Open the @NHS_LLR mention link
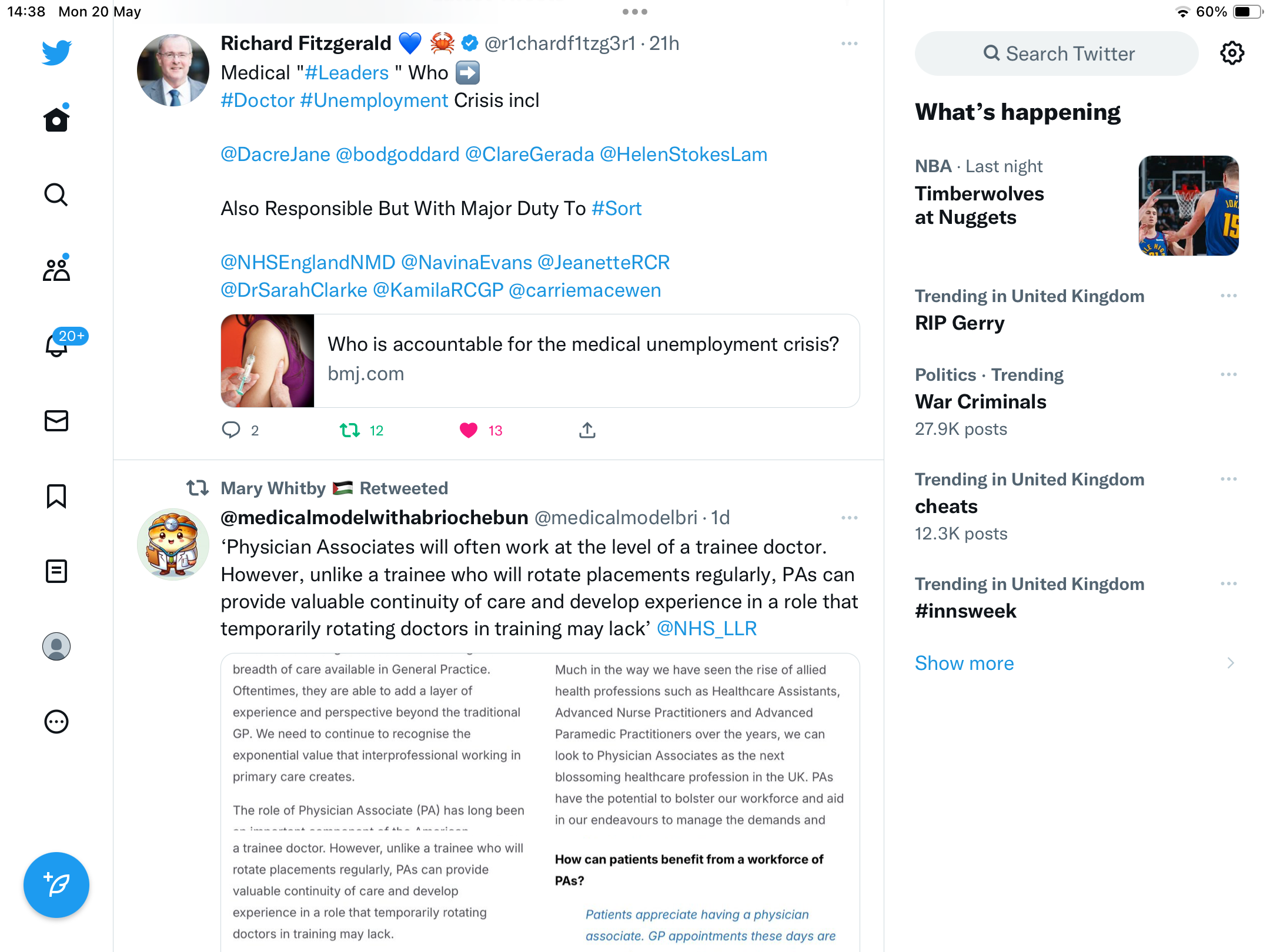The height and width of the screenshot is (952, 1270). tap(706, 629)
